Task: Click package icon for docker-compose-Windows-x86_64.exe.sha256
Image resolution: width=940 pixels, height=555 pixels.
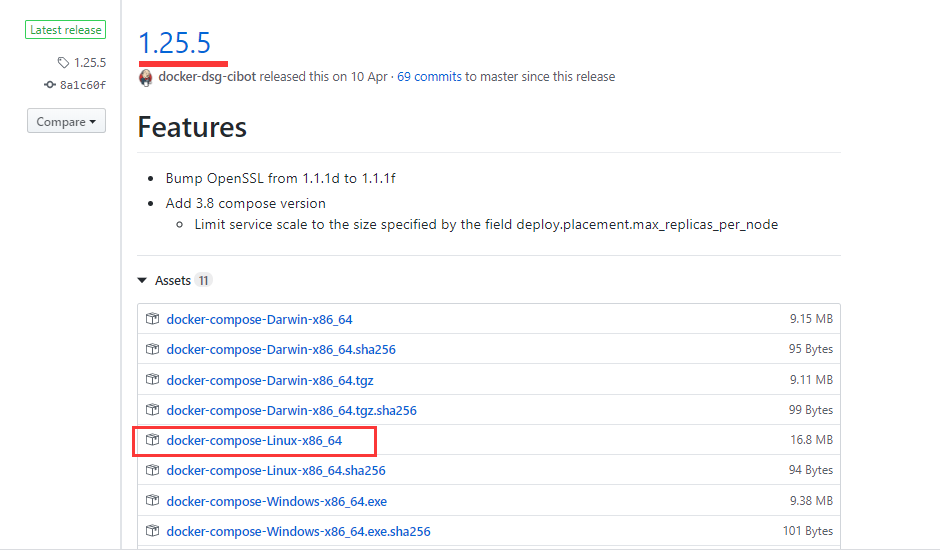Action: coord(152,531)
